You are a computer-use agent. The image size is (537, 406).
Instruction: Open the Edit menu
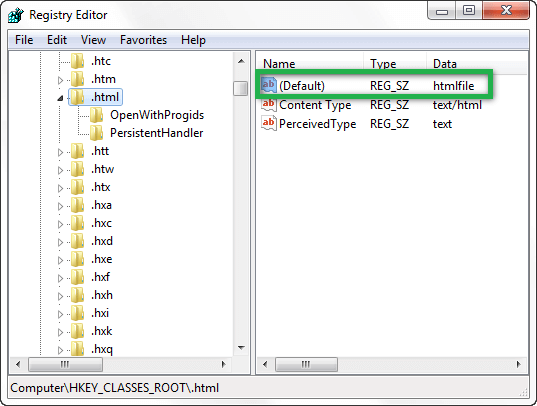click(57, 40)
